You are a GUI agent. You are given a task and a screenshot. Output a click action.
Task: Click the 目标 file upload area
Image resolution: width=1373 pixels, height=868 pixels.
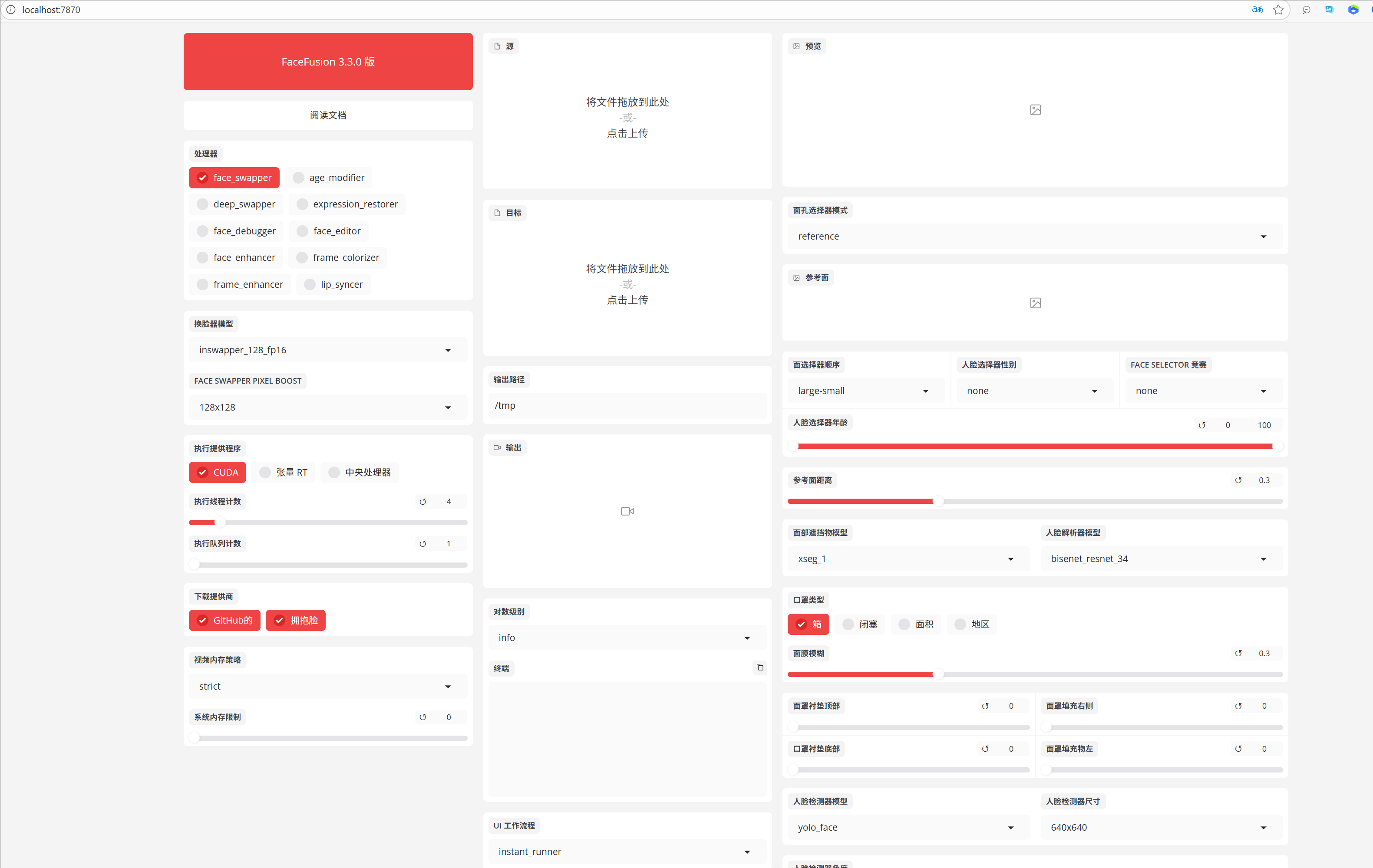[x=627, y=284]
